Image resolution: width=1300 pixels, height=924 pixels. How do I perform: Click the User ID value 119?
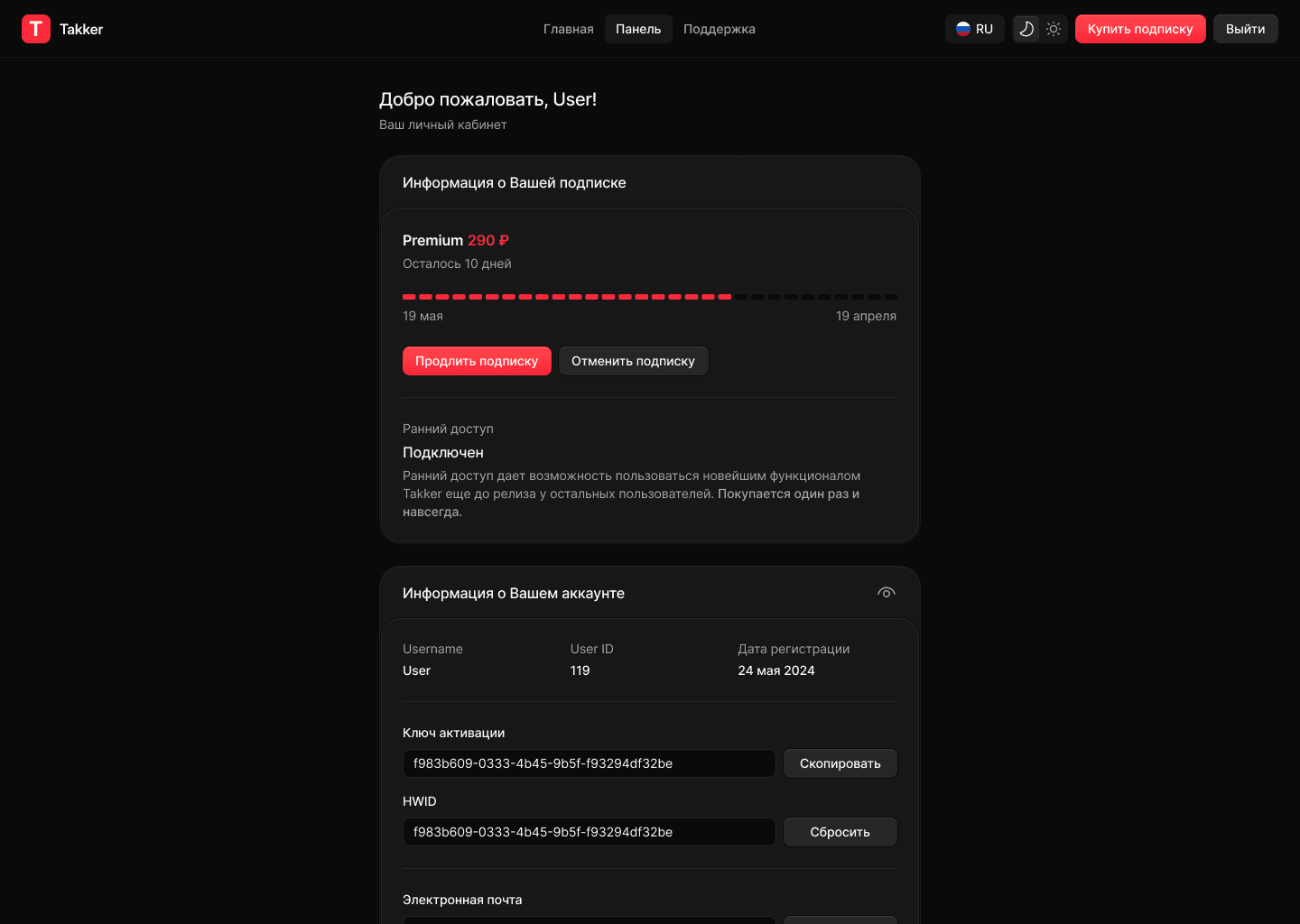(x=580, y=670)
